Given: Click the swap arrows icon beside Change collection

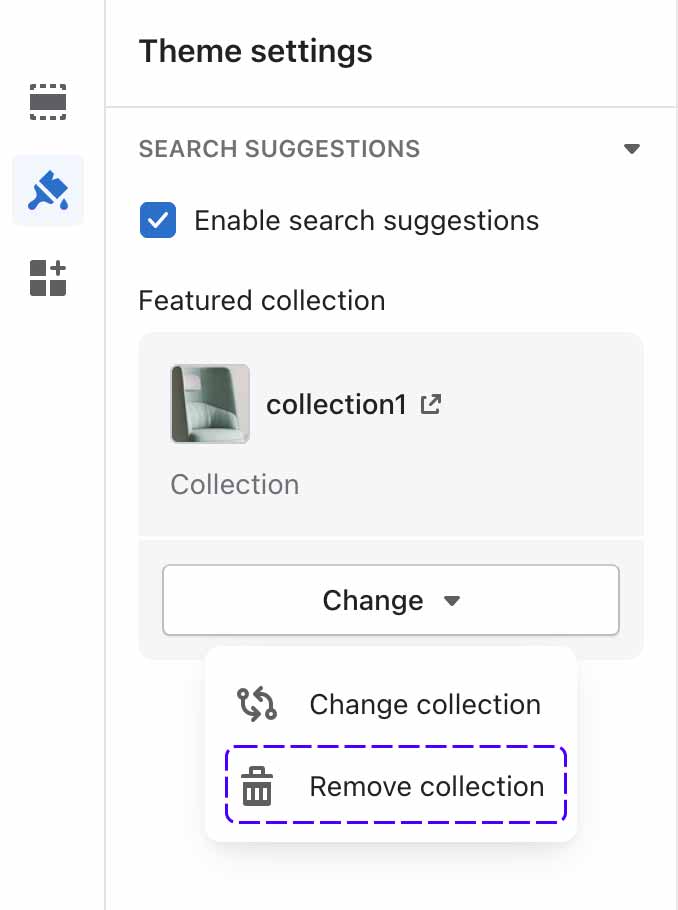Looking at the screenshot, I should (257, 704).
